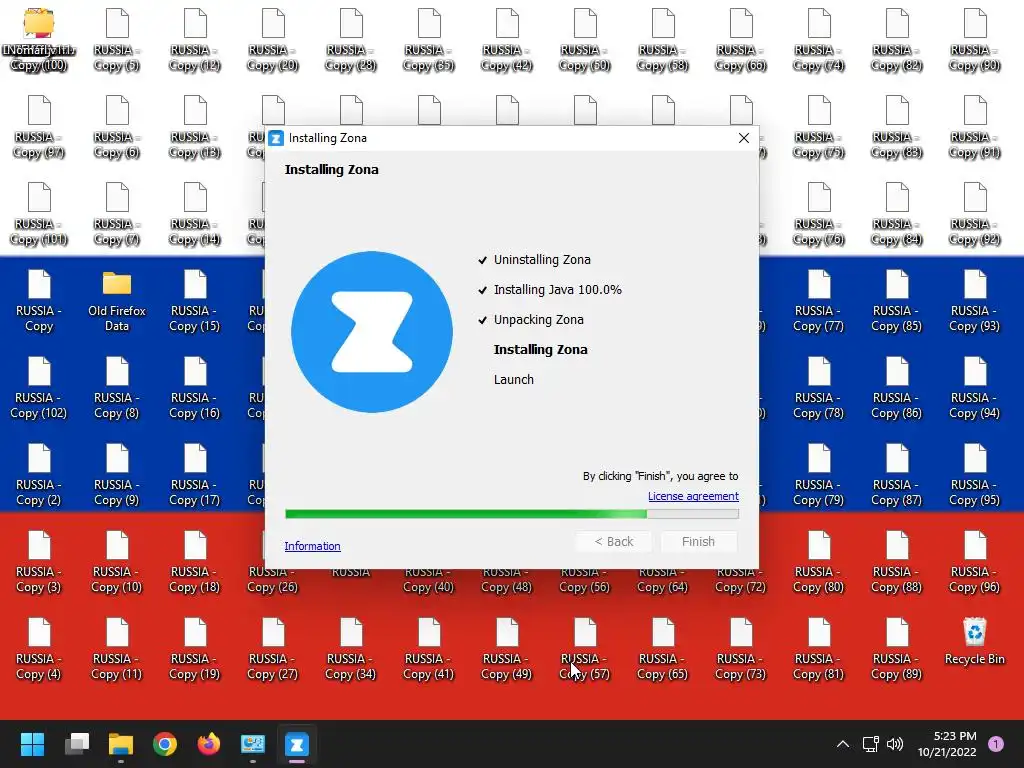Select the RUSSIA - Copy (15) file

(195, 301)
